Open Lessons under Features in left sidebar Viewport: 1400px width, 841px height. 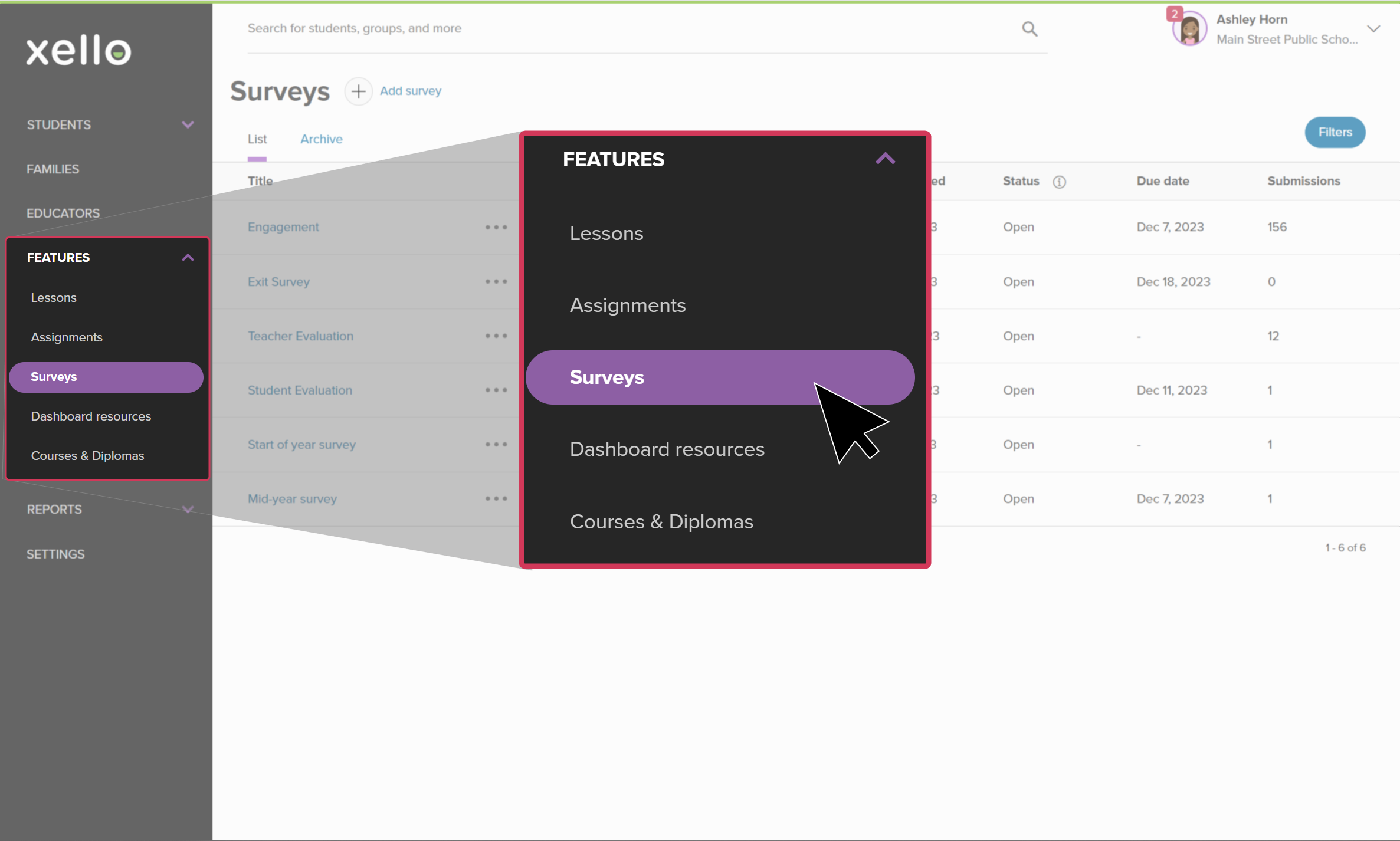coord(54,298)
